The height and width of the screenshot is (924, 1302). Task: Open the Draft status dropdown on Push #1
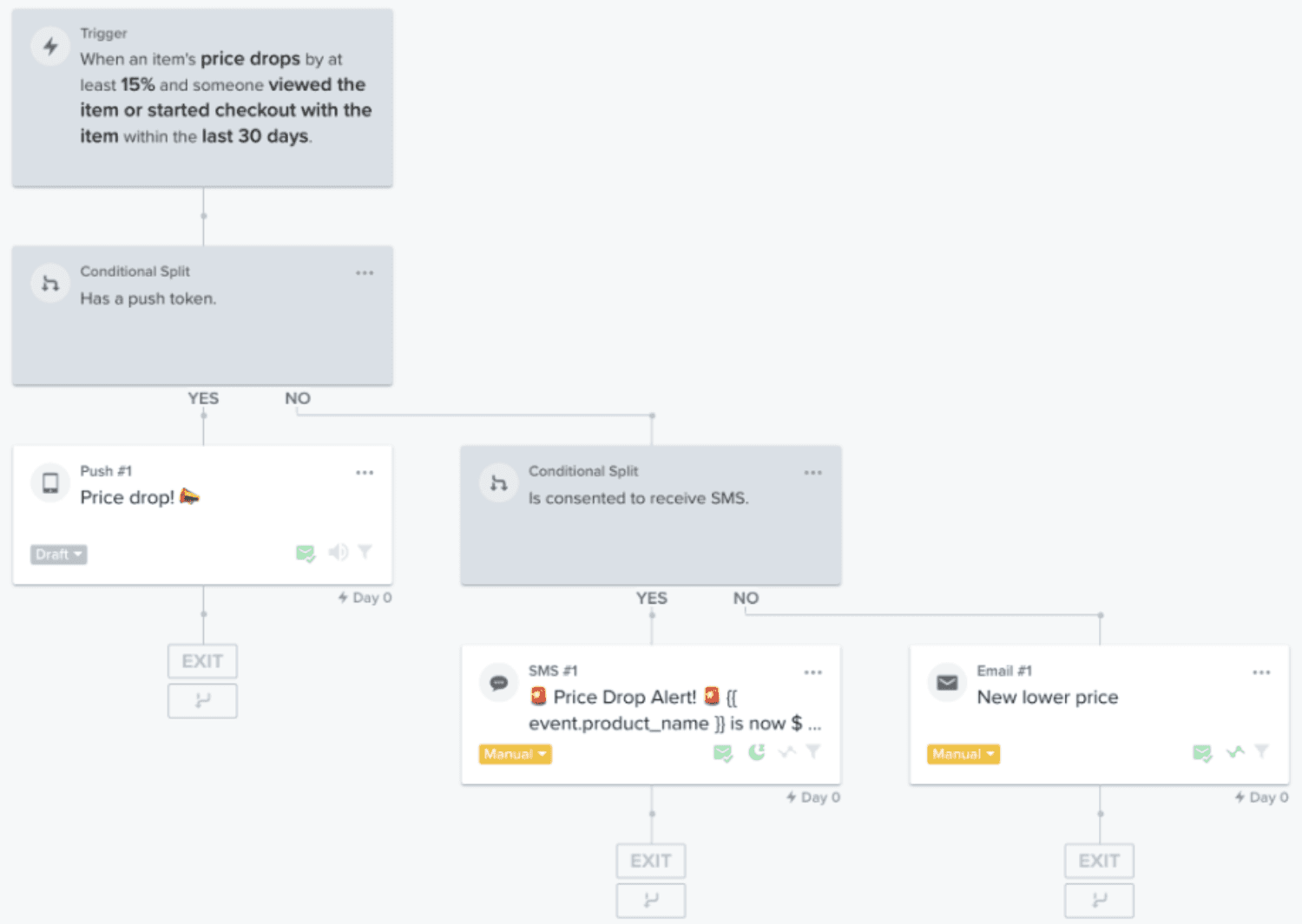click(x=58, y=554)
